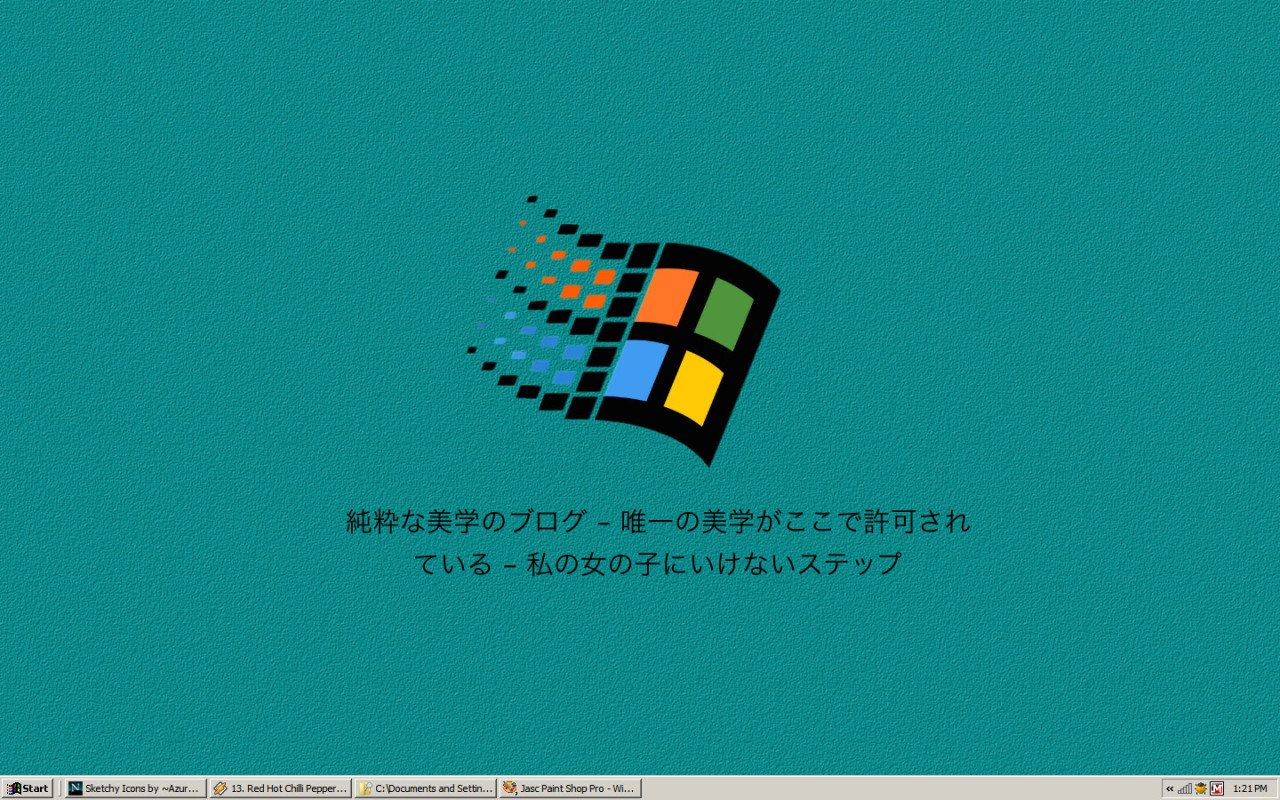Expand hidden system tray icons
This screenshot has width=1280, height=800.
1170,788
